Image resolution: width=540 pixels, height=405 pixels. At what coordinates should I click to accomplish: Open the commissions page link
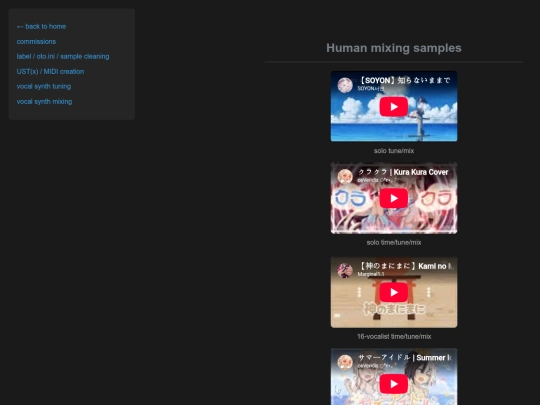pyautogui.click(x=36, y=42)
